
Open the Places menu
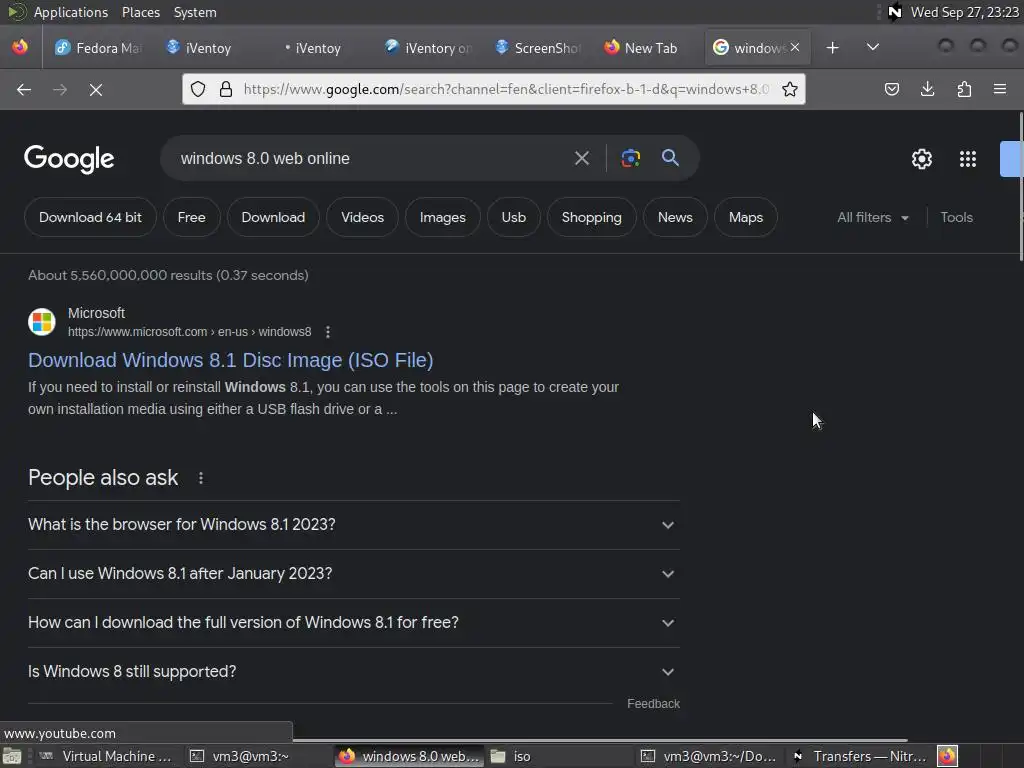point(140,12)
